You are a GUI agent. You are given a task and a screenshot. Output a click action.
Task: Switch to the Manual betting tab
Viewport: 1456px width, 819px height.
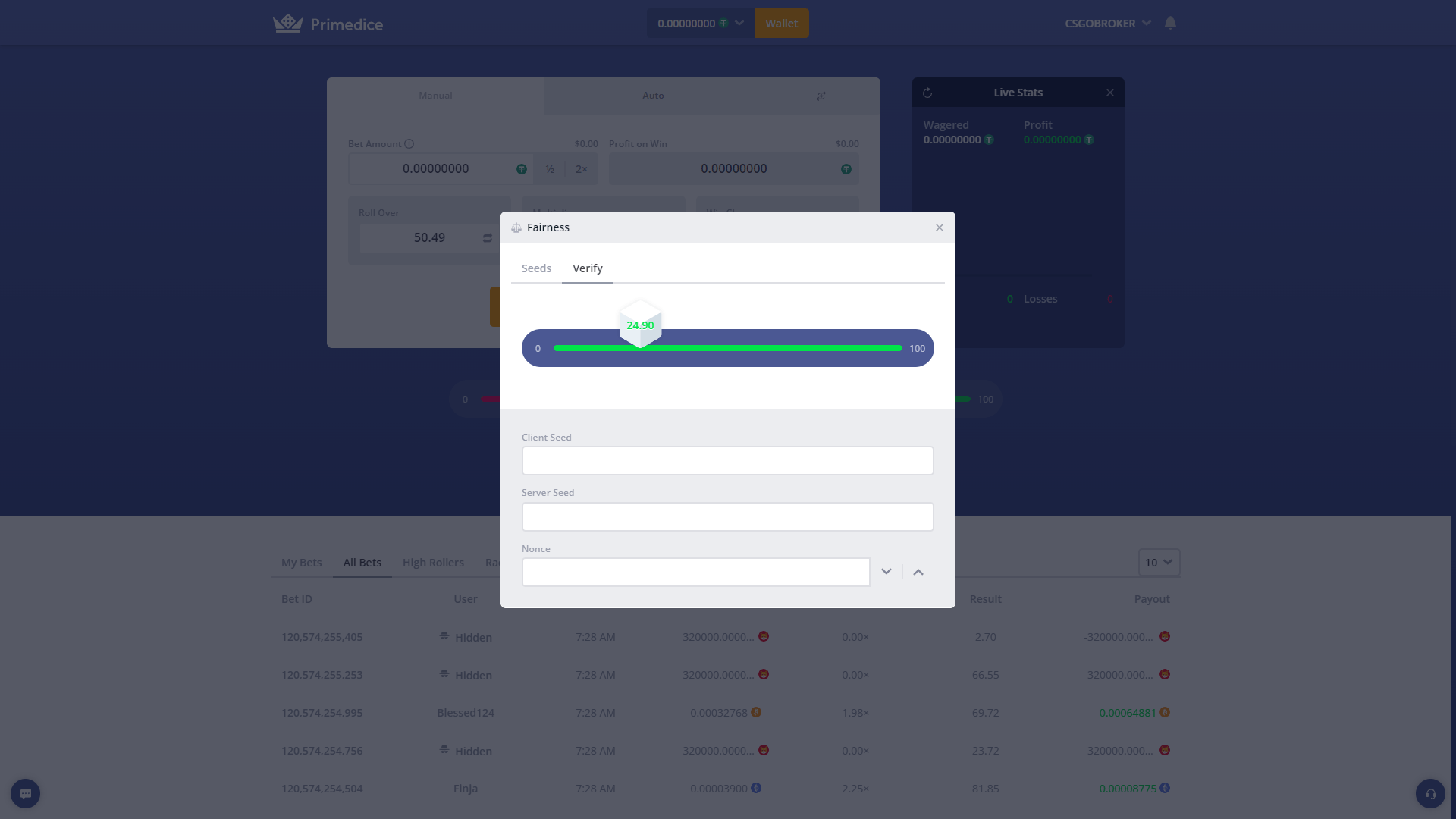[x=435, y=96]
